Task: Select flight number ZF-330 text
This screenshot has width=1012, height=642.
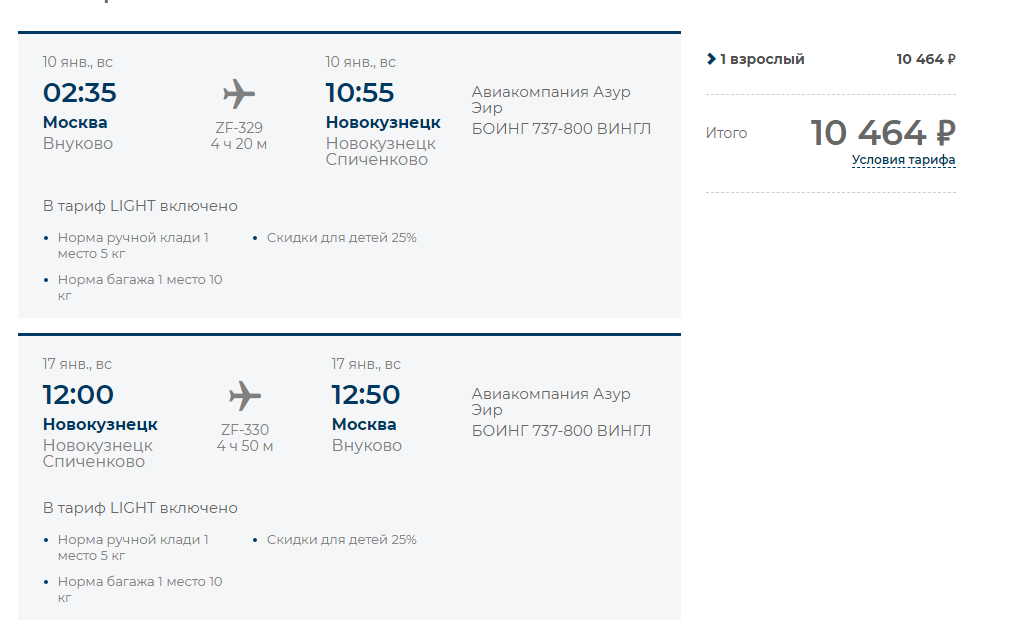Action: (245, 430)
